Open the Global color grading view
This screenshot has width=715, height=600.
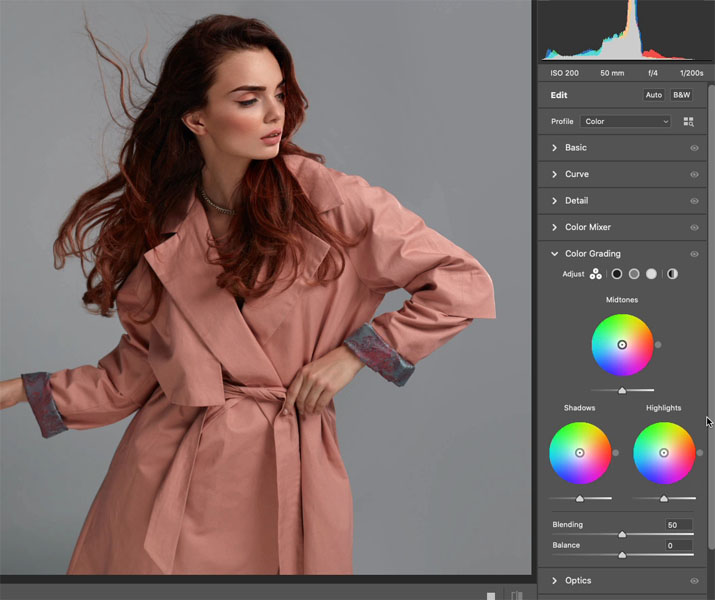pyautogui.click(x=672, y=273)
